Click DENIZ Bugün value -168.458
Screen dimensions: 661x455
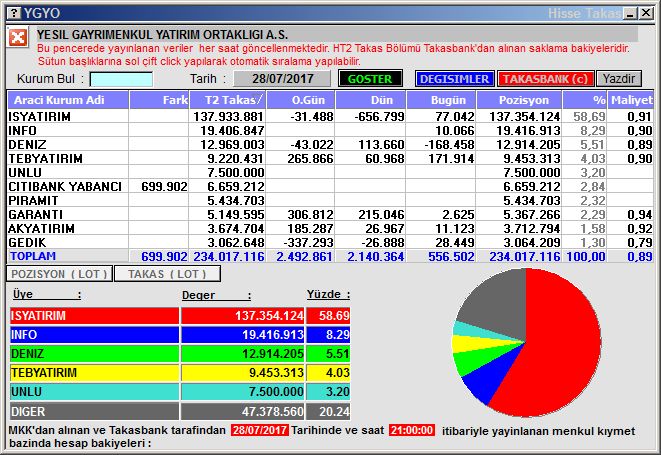[449, 145]
